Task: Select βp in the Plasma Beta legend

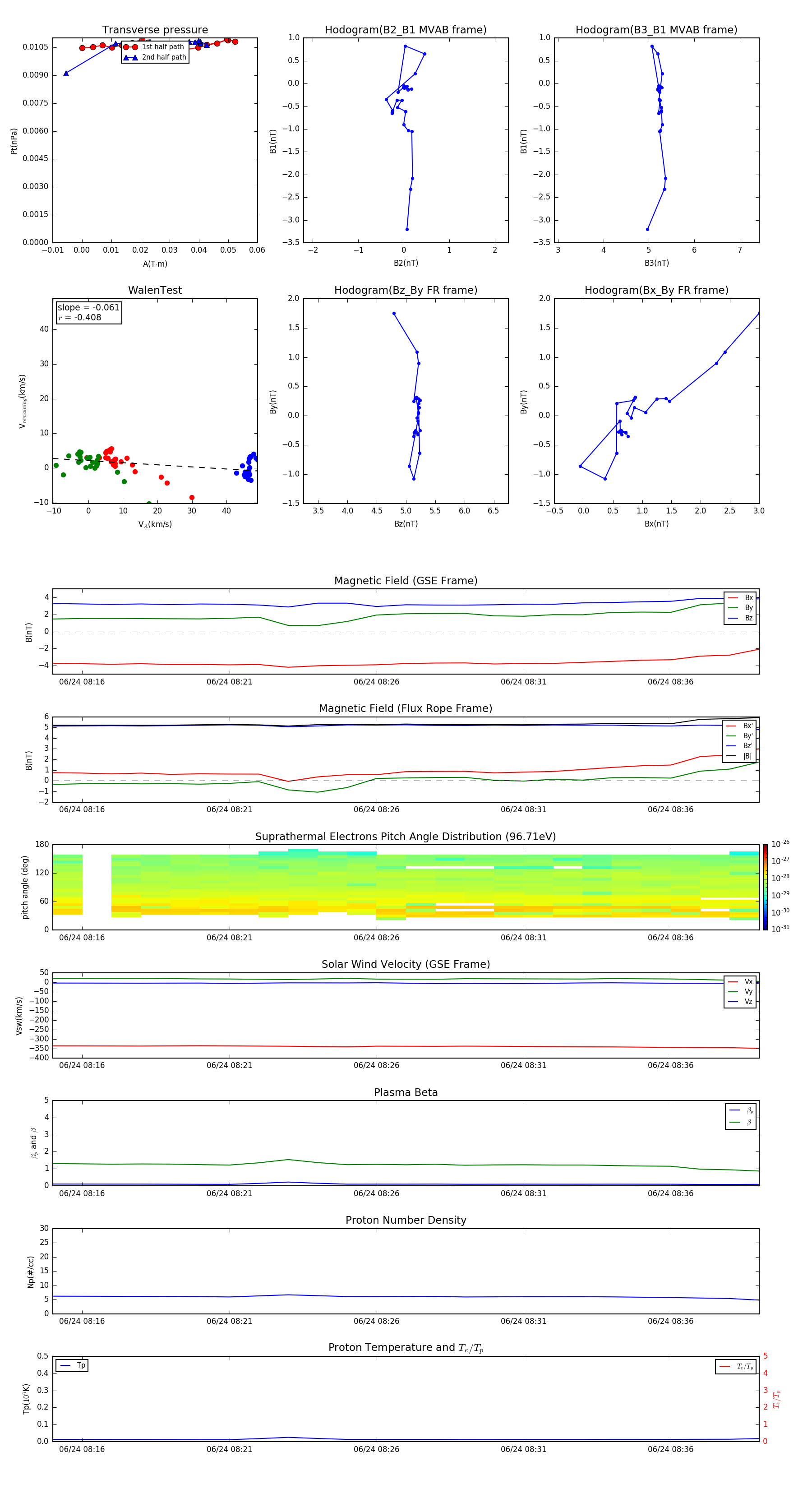Action: pos(741,1110)
